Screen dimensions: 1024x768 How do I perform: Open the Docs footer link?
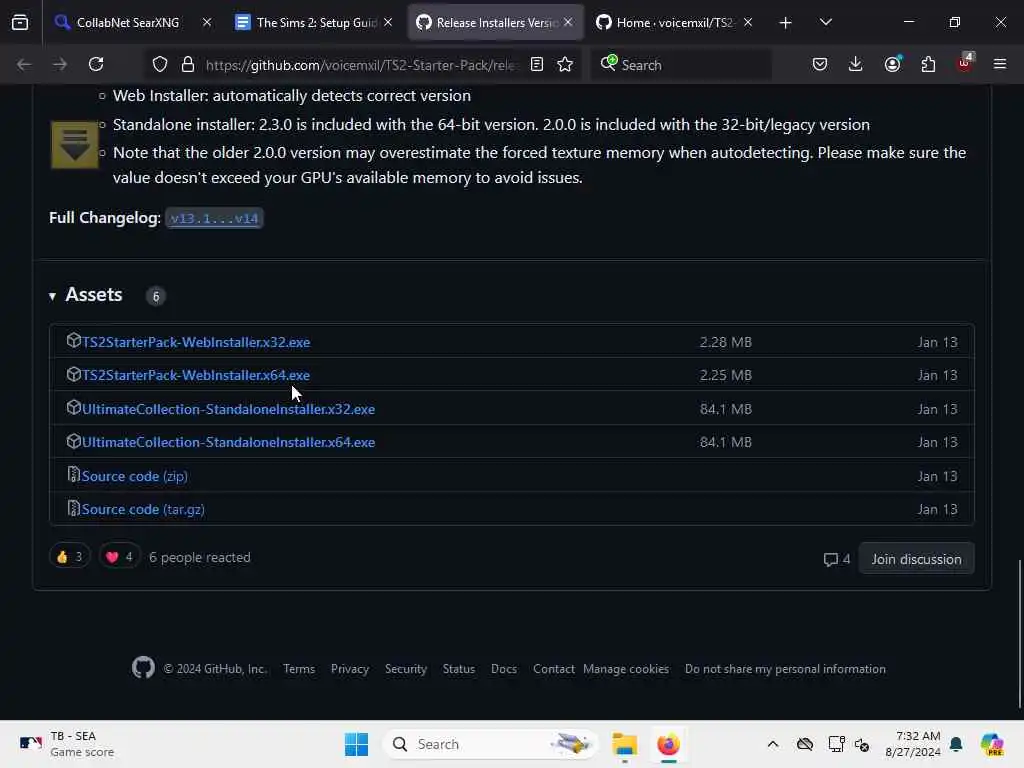coord(504,669)
